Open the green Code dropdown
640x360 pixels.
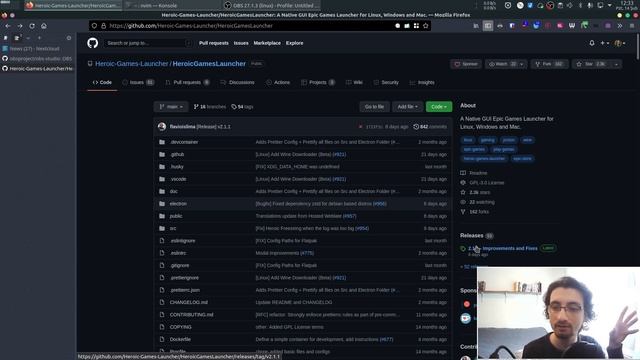coord(439,107)
